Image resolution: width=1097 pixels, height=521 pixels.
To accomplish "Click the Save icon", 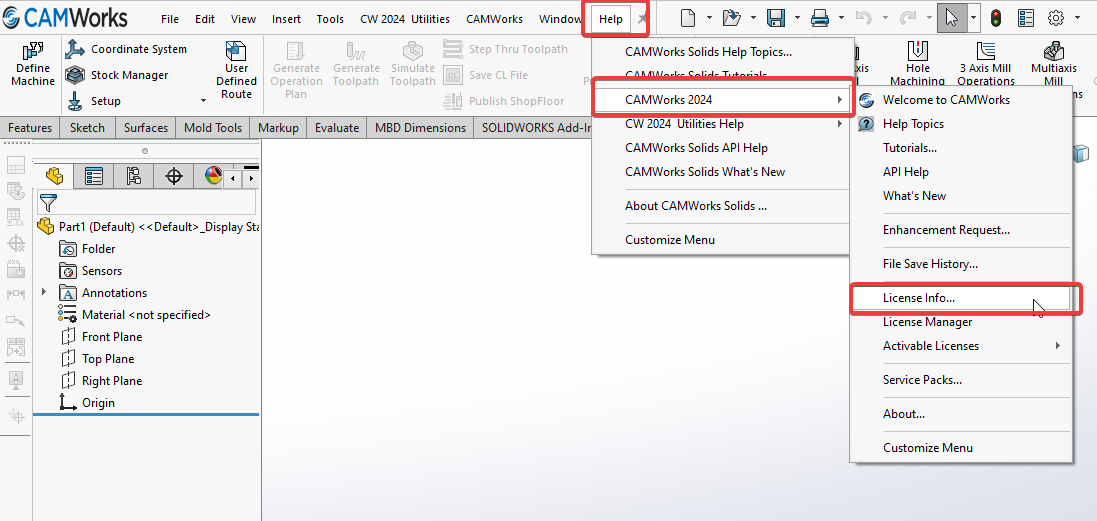I will click(775, 18).
